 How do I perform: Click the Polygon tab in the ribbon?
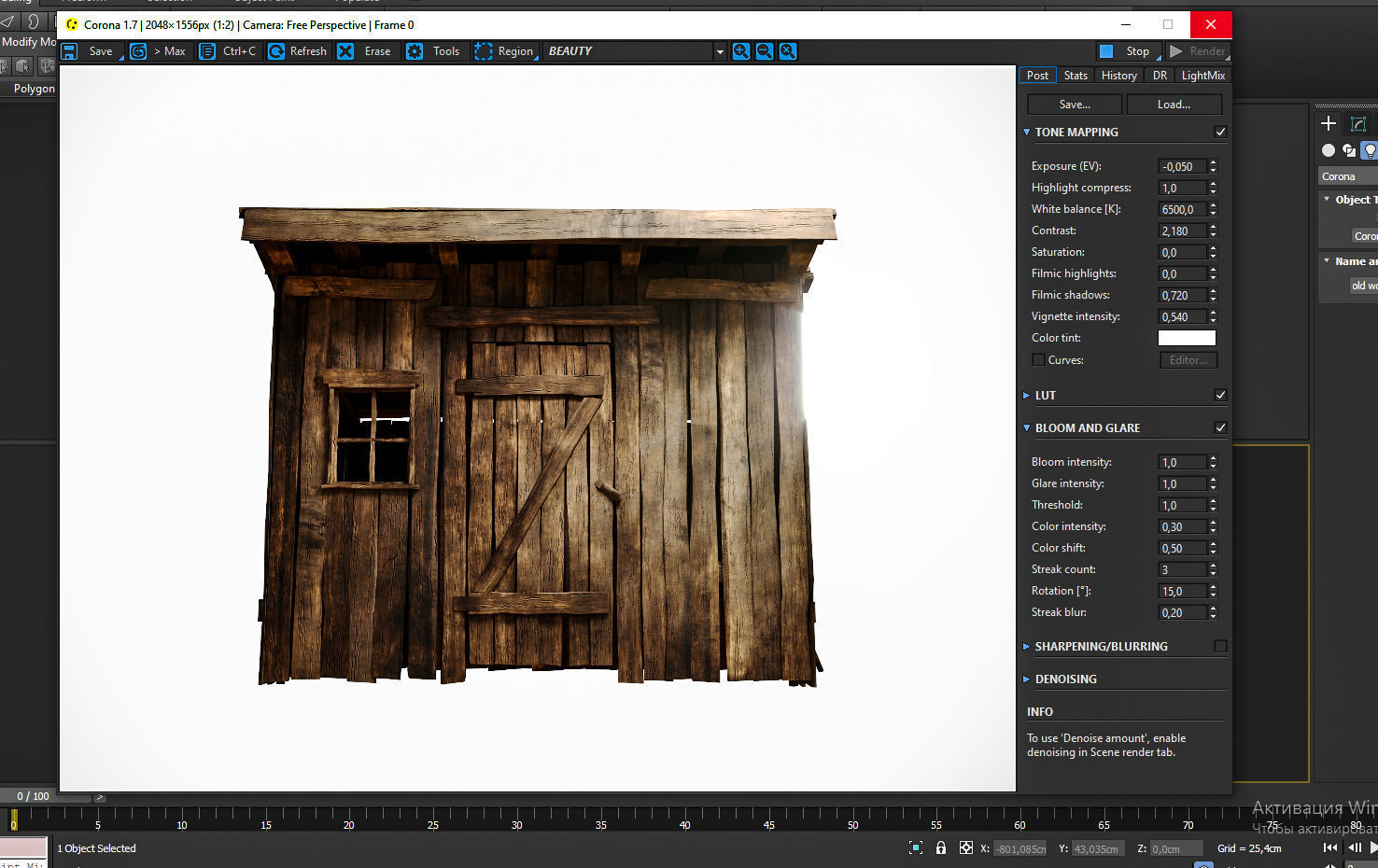34,89
